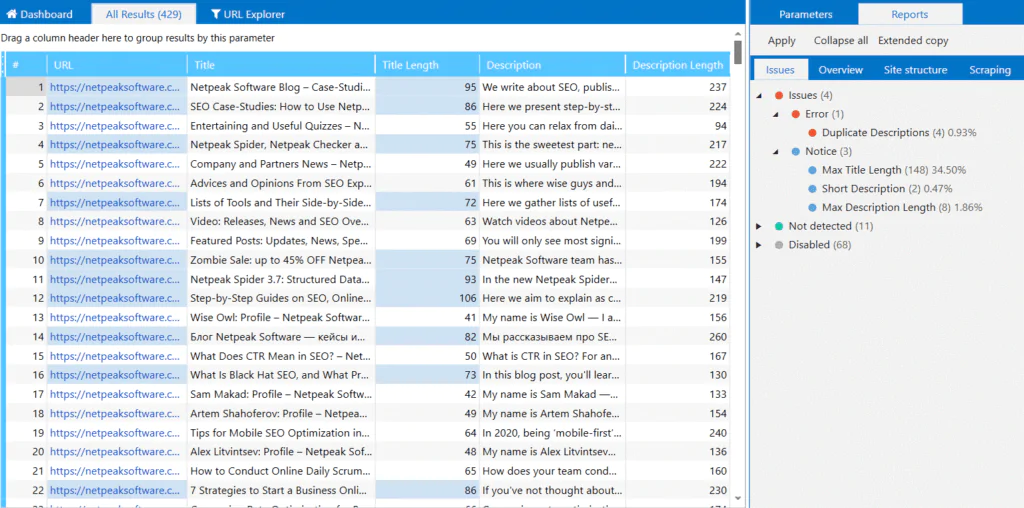Open the URL Explorer tab
This screenshot has width=1024, height=508.
click(248, 14)
